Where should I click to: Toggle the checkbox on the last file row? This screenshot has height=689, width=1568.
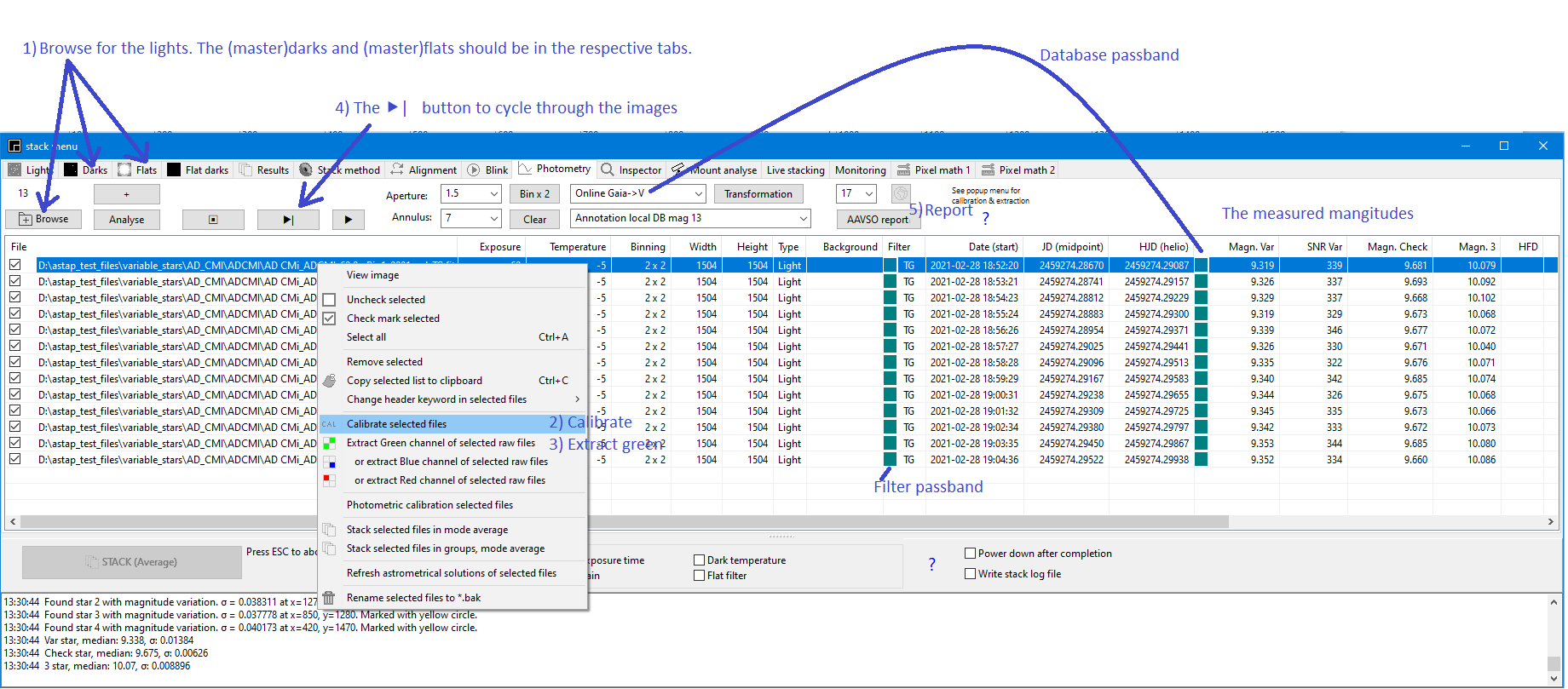coord(15,459)
